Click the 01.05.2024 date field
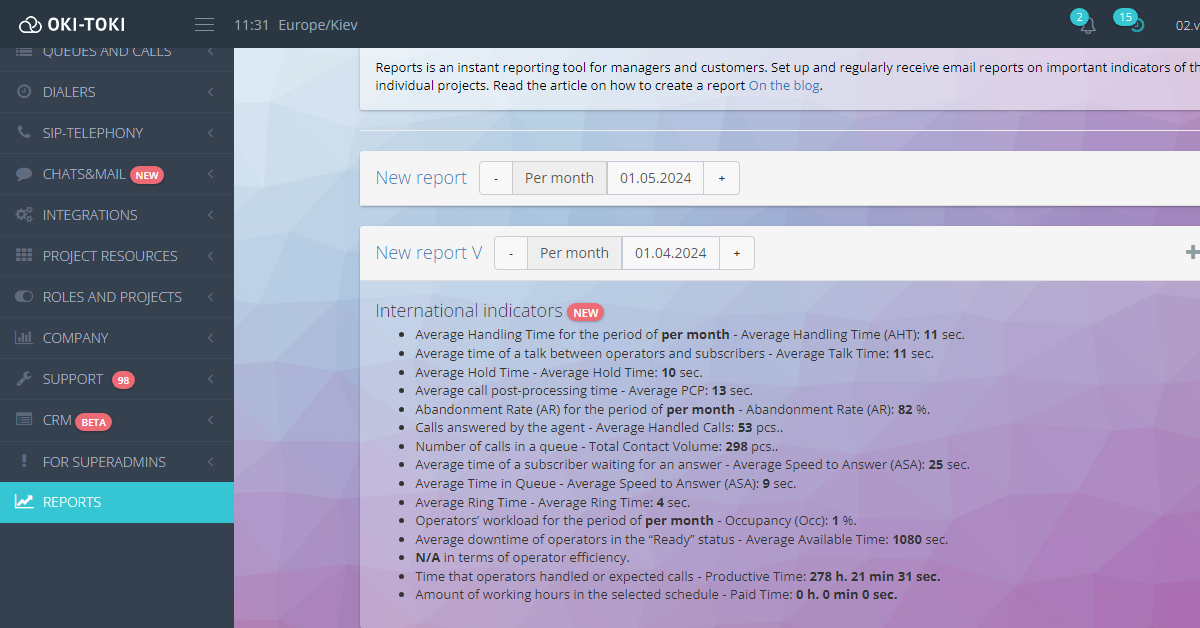Image resolution: width=1200 pixels, height=628 pixels. tap(655, 178)
